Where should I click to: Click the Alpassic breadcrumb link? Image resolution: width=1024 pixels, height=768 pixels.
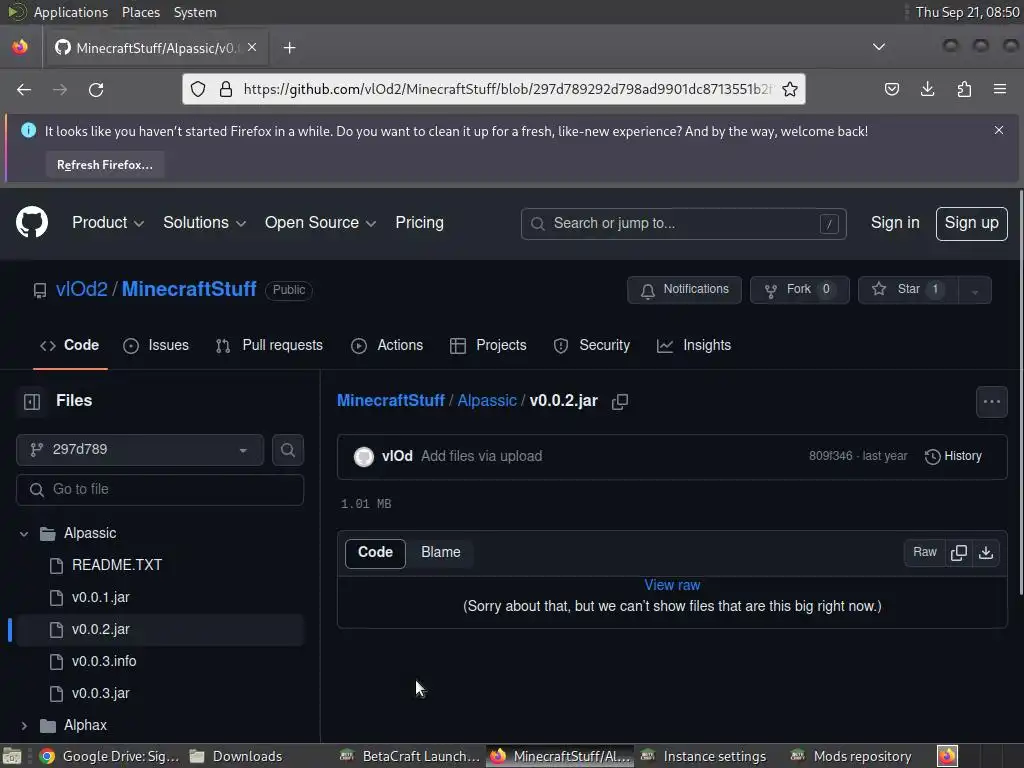pos(487,400)
